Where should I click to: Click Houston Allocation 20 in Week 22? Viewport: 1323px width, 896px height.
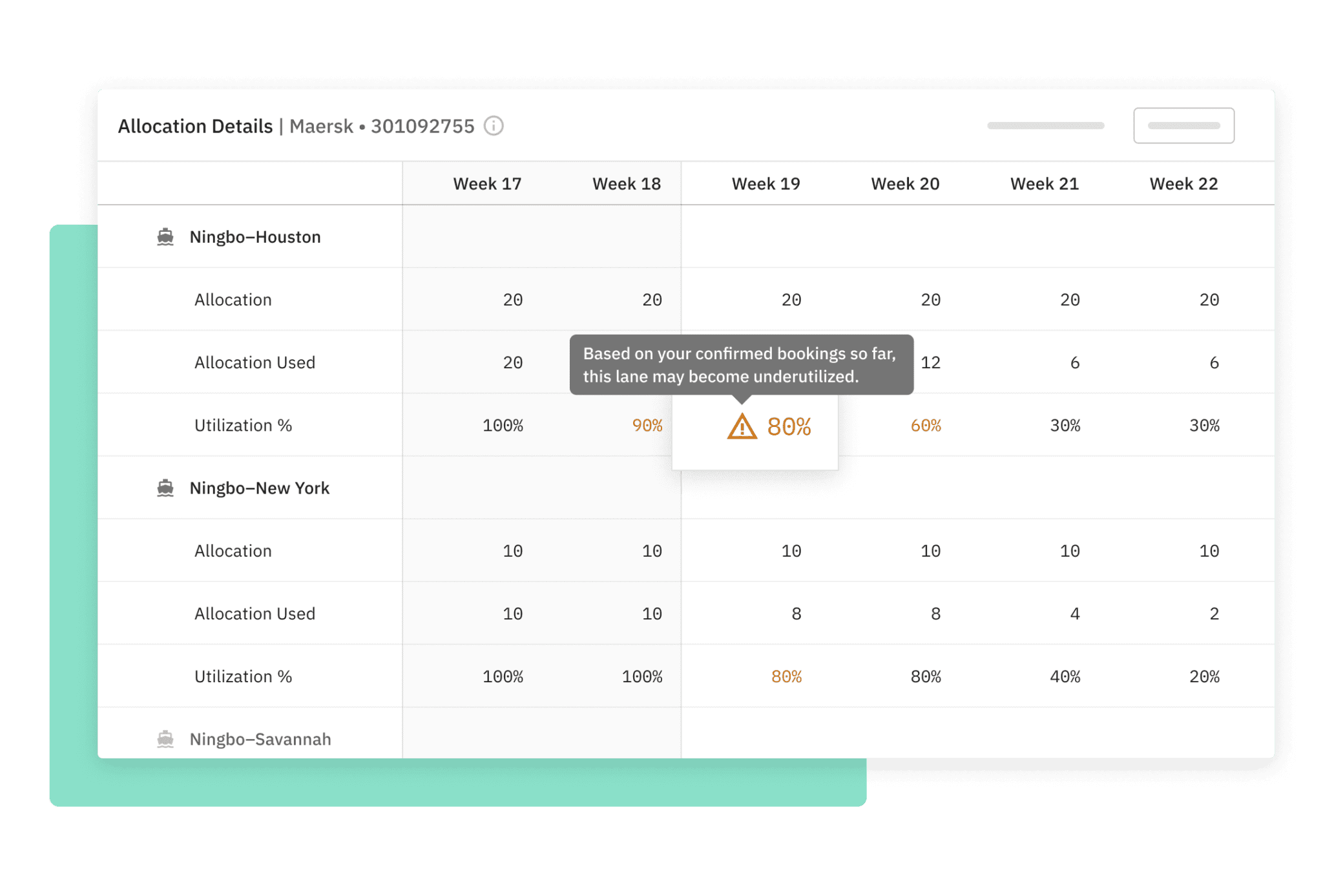click(1209, 300)
